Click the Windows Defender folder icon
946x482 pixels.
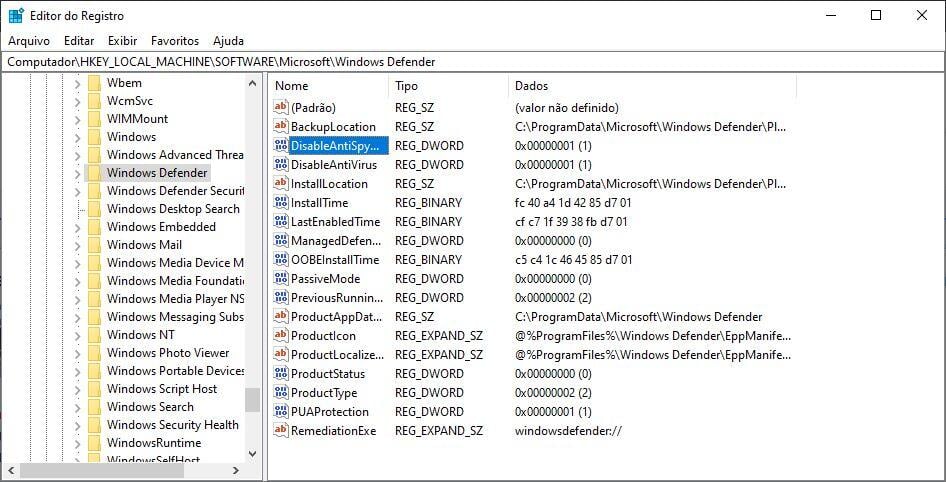(x=94, y=173)
